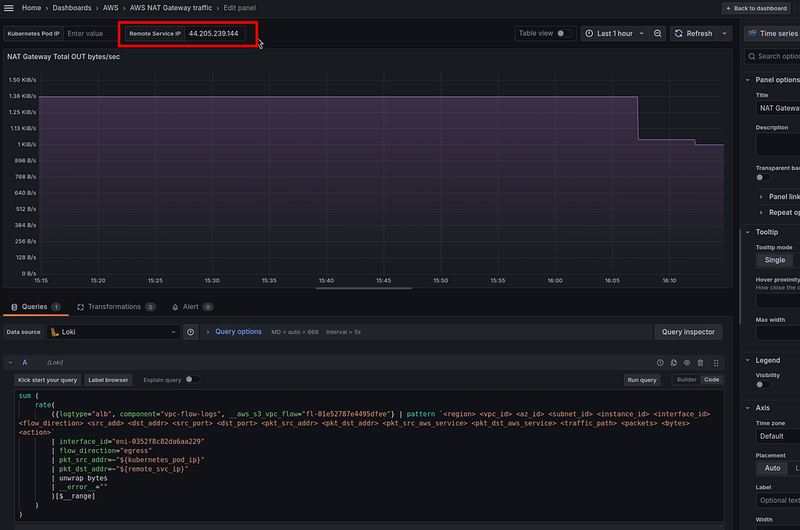This screenshot has height=530, width=800.
Task: Click the panel Title input
Action: 778,108
